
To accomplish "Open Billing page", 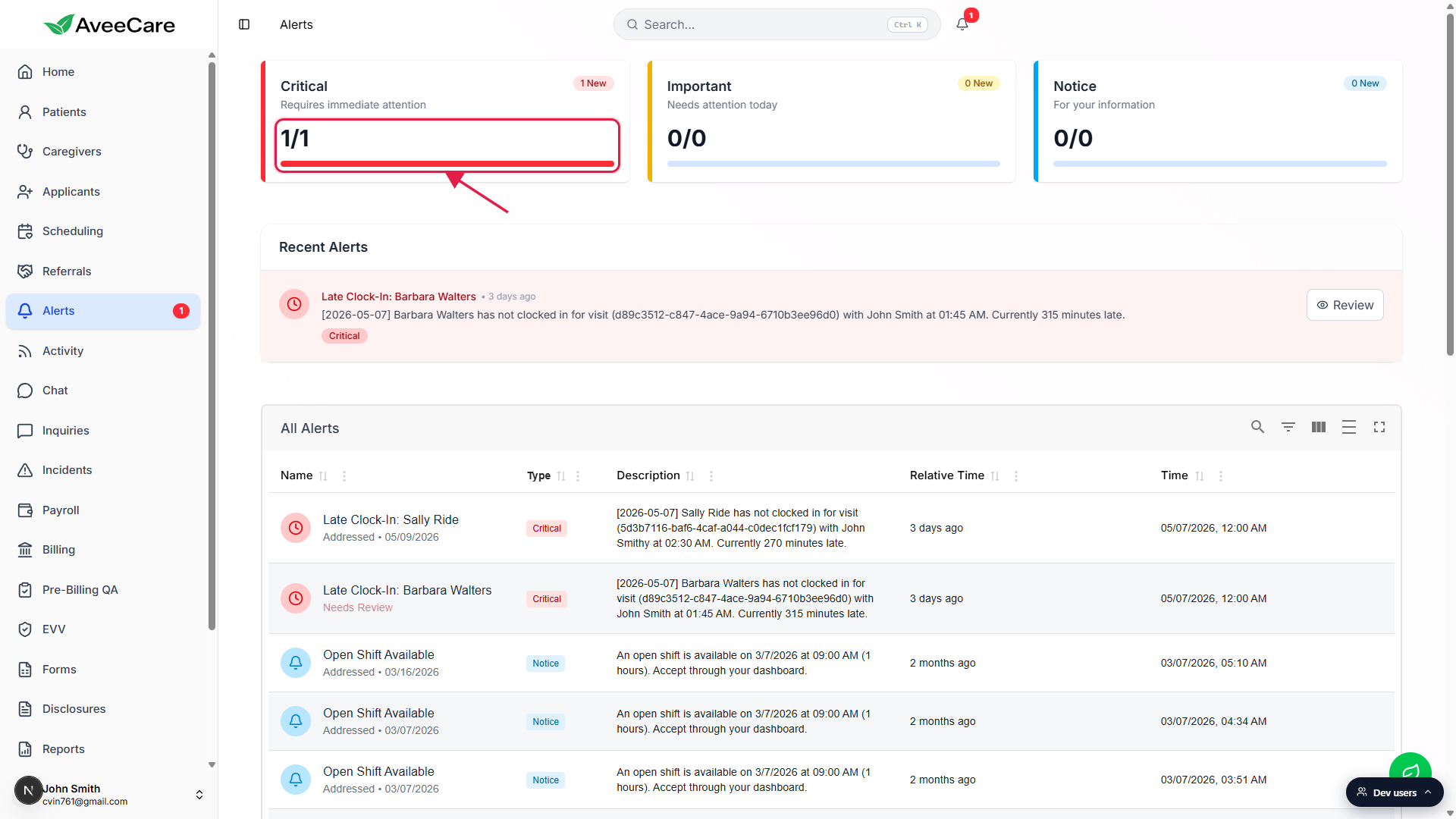I will tap(103, 550).
